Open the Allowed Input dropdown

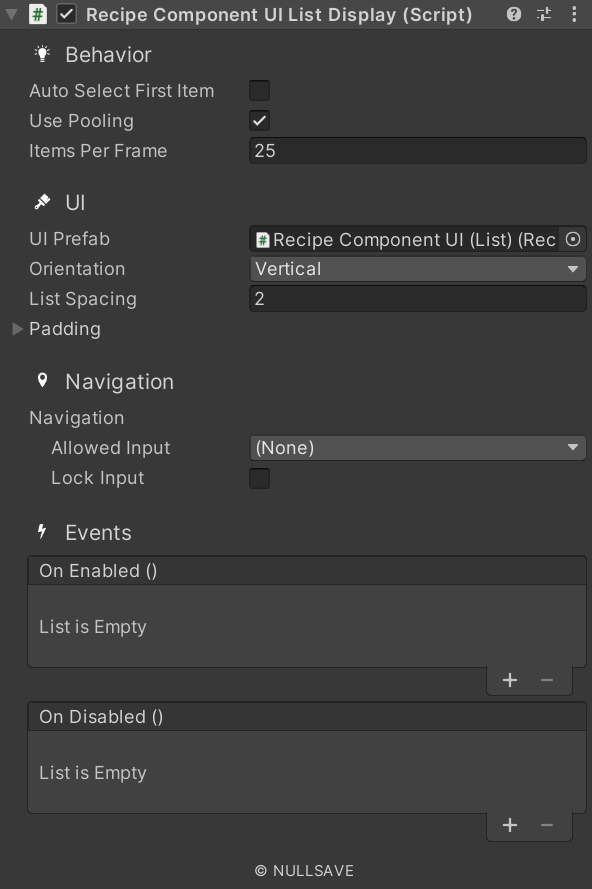point(417,447)
